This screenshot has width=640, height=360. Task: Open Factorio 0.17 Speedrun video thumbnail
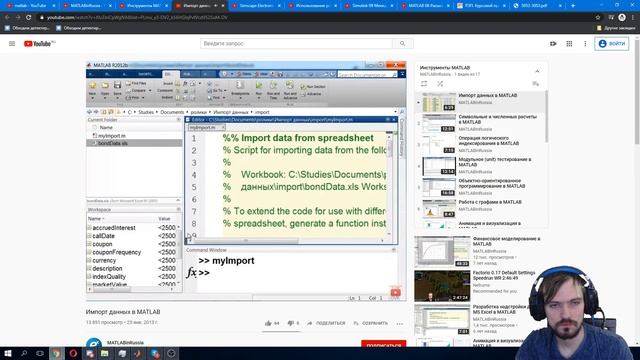click(442, 286)
